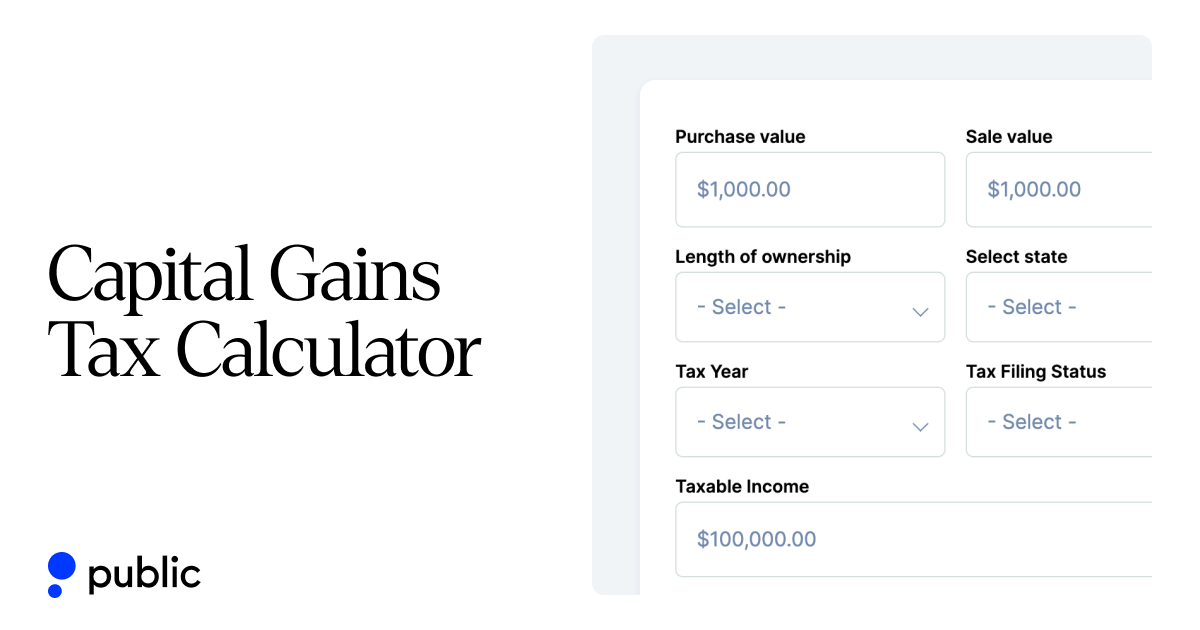Expand the Tax Filing Status dropdown
The width and height of the screenshot is (1200, 630).
[1058, 422]
